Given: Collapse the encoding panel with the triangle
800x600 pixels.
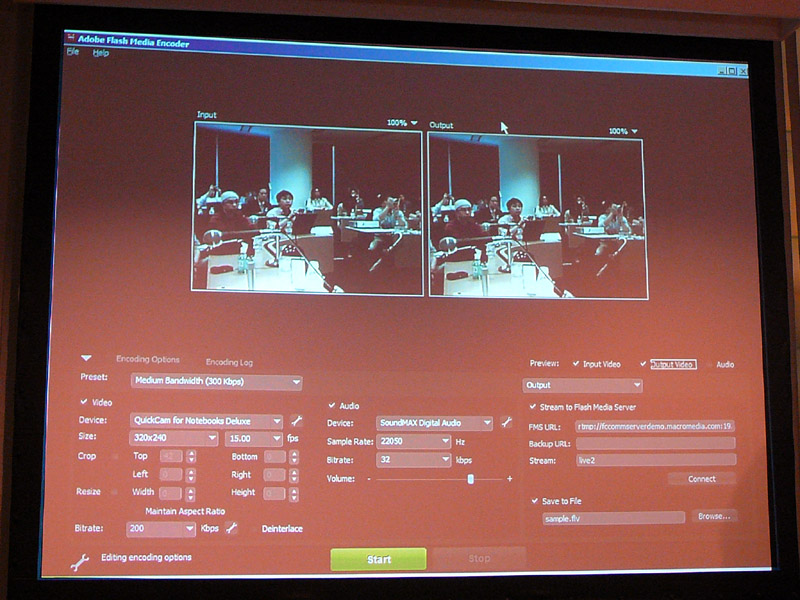Looking at the screenshot, I should pos(86,358).
